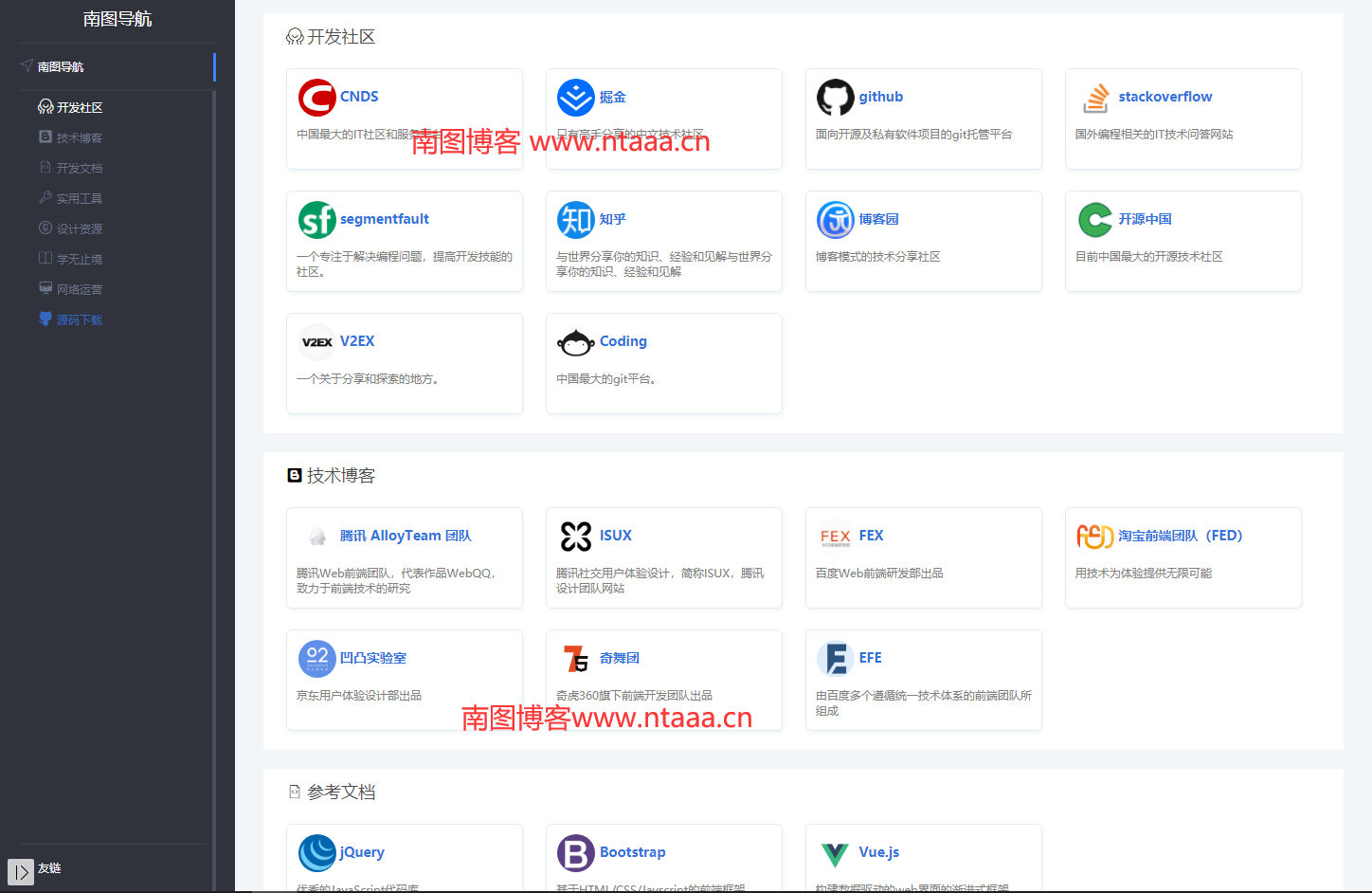The image size is (1372, 893).
Task: Click the Bootstrap B logo icon
Action: click(575, 852)
